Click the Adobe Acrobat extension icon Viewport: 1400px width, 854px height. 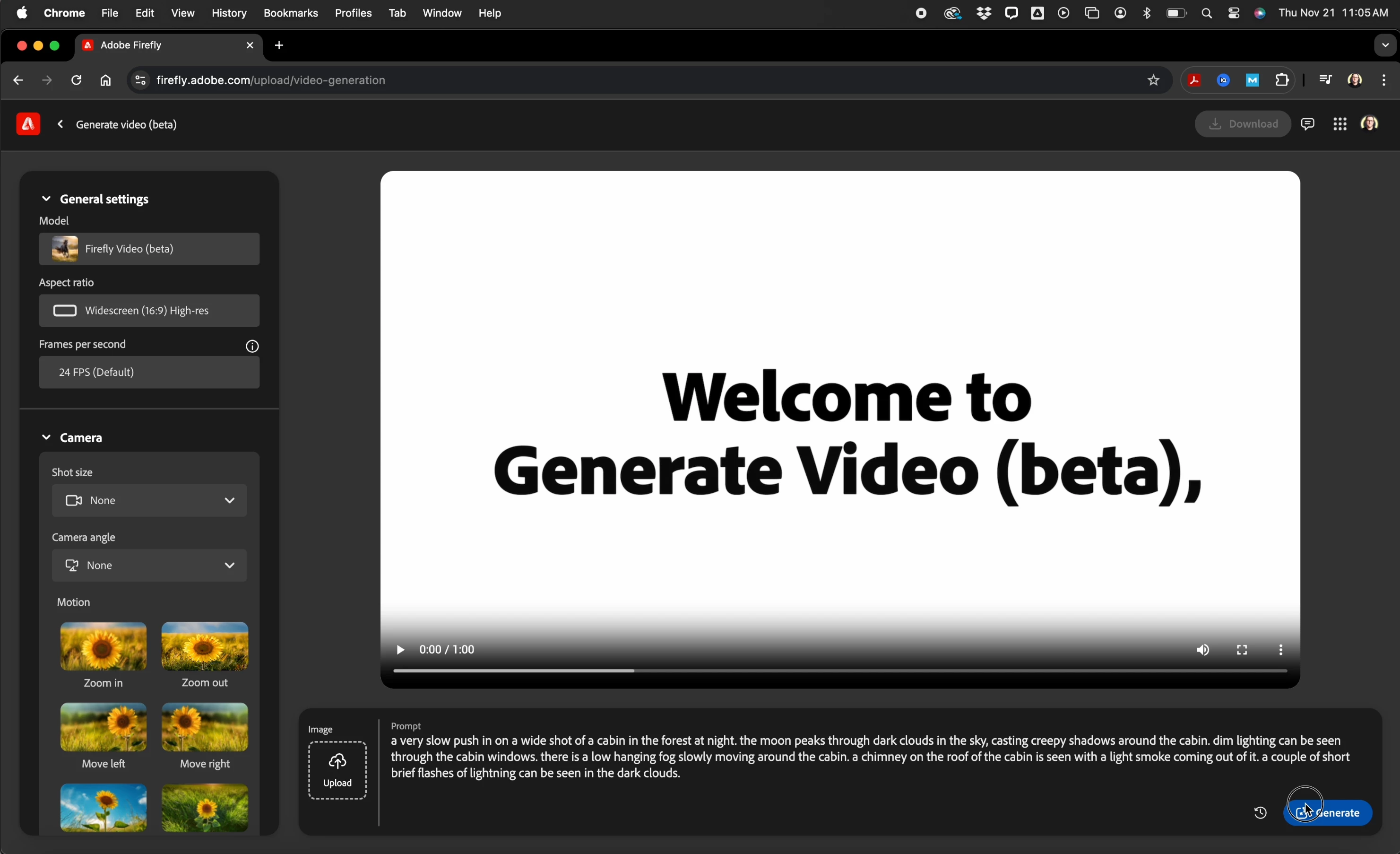(1194, 81)
